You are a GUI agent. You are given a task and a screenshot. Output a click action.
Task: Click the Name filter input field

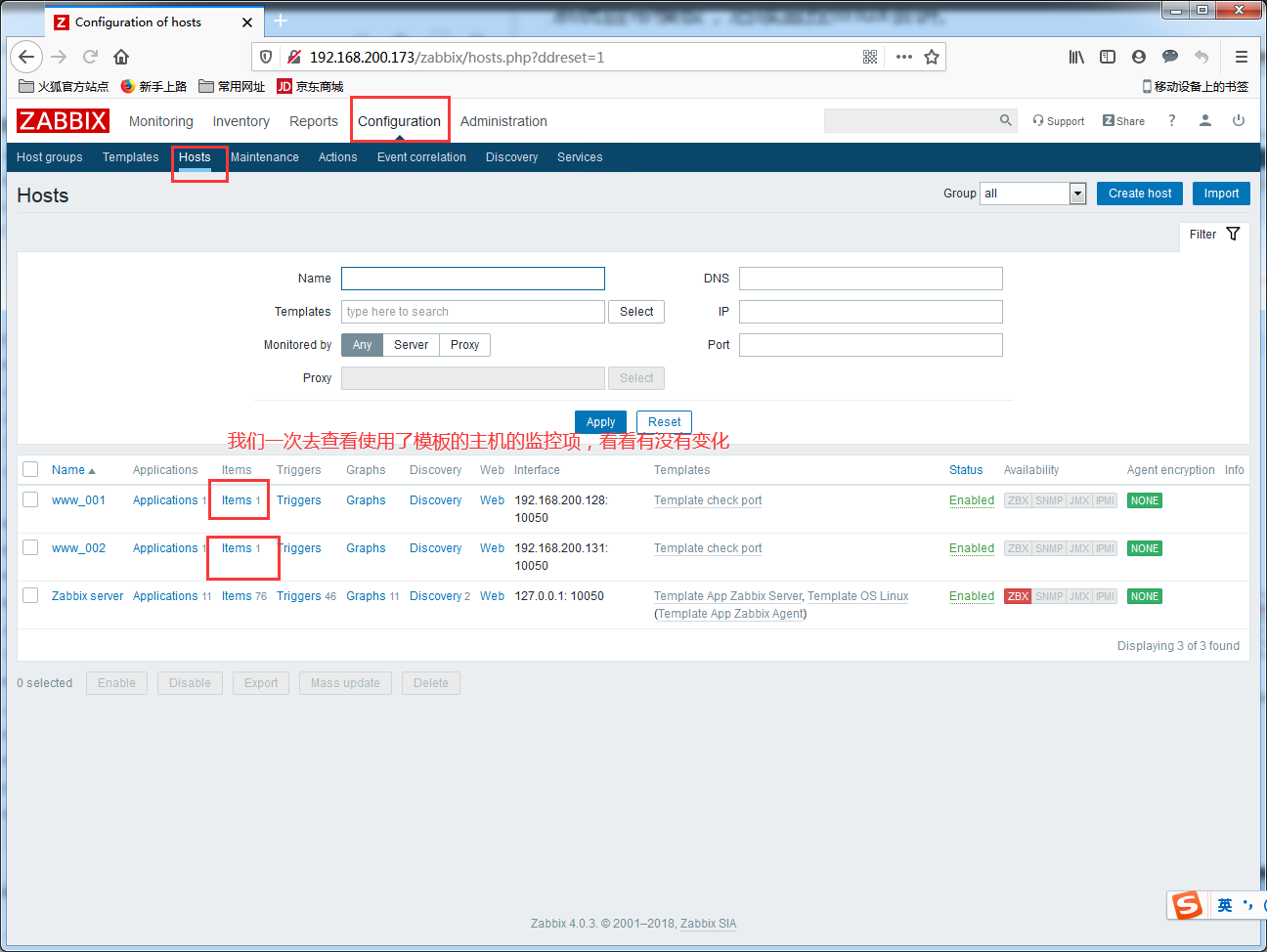tap(473, 279)
